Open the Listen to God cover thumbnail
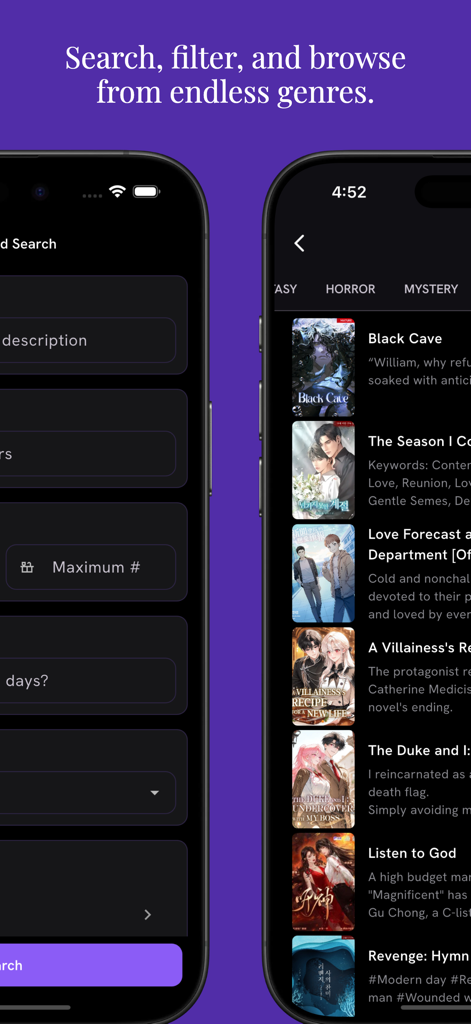The width and height of the screenshot is (471, 1024). coord(323,882)
